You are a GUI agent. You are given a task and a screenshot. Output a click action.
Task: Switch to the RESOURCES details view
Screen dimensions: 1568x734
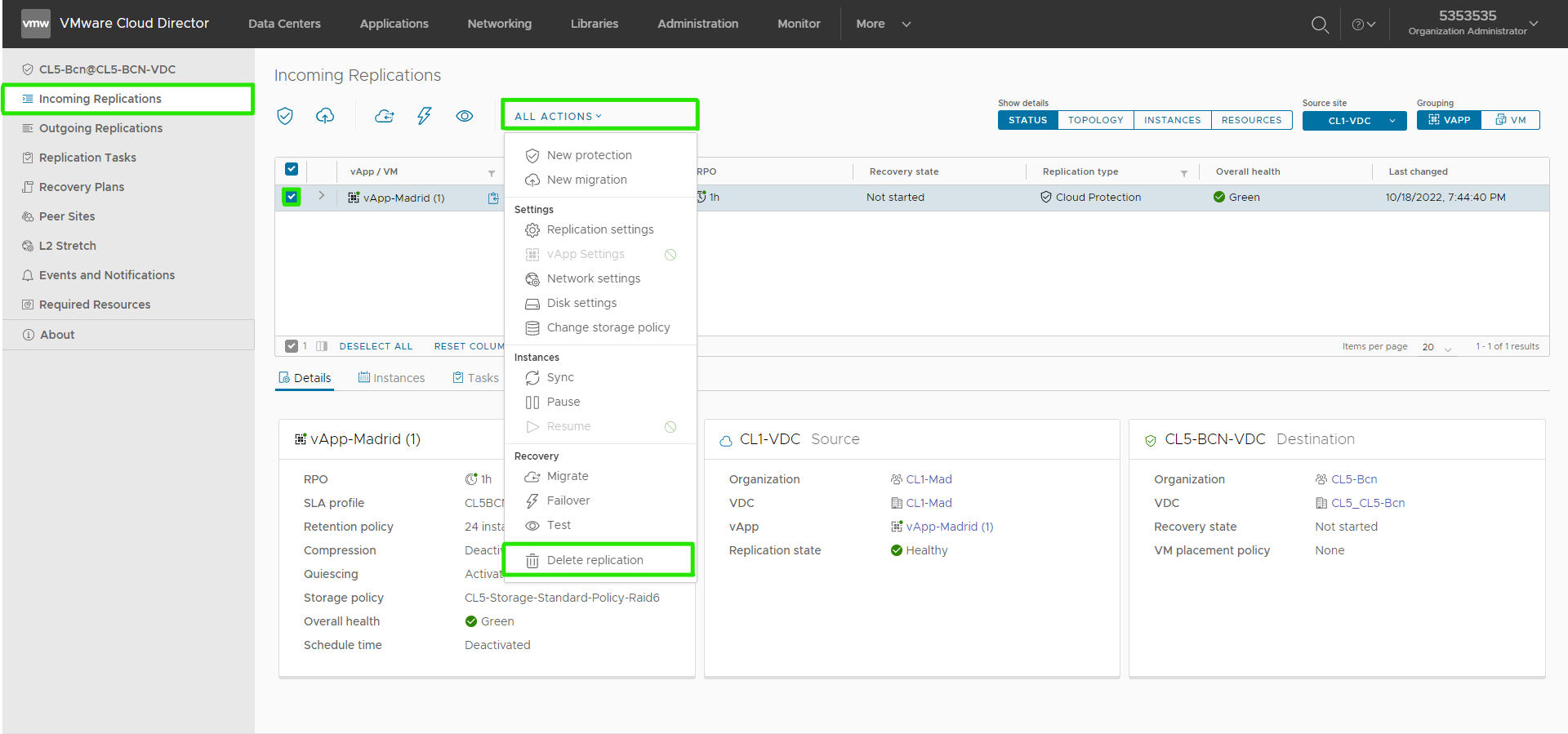click(1251, 120)
